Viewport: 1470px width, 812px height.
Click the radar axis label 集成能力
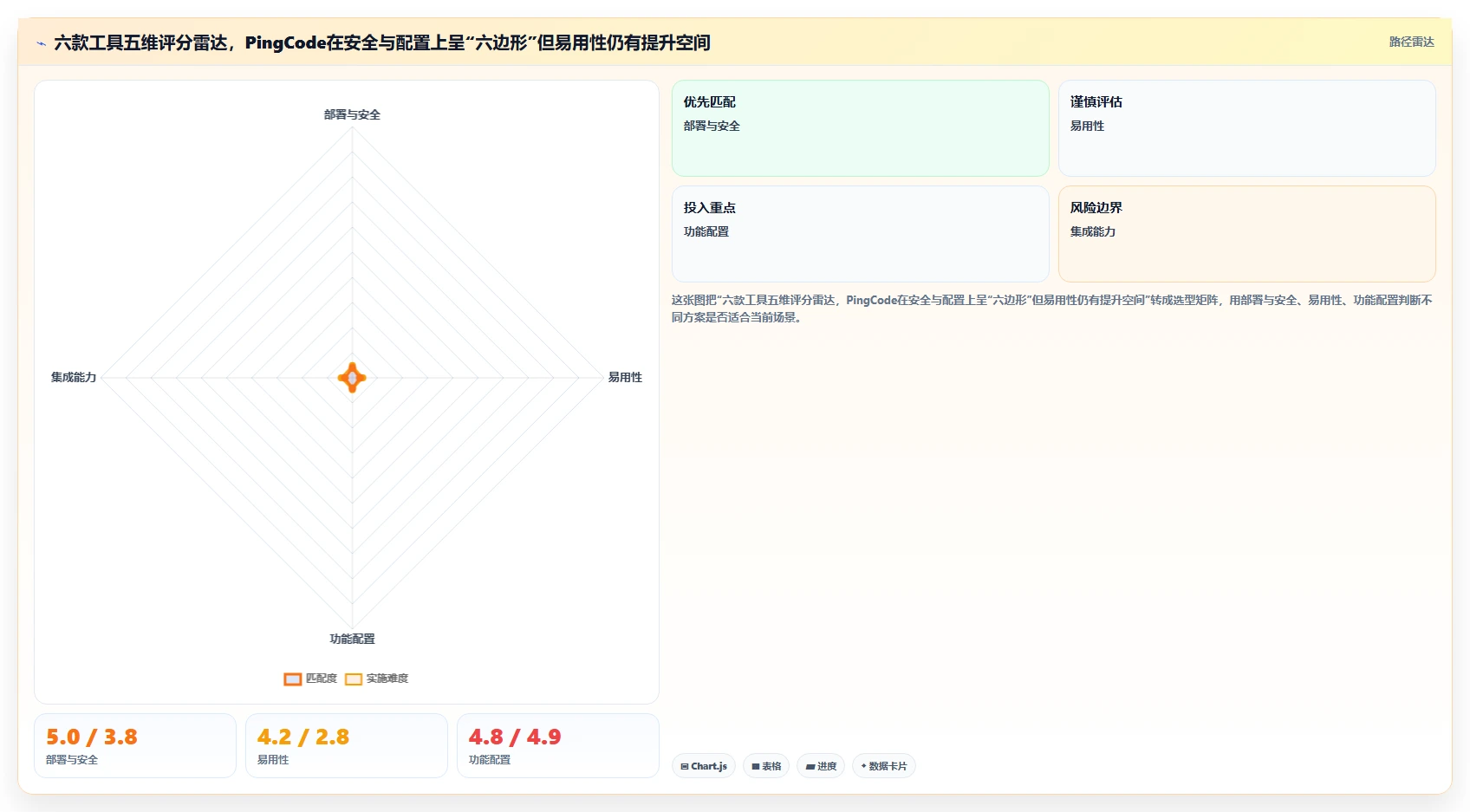coord(74,377)
